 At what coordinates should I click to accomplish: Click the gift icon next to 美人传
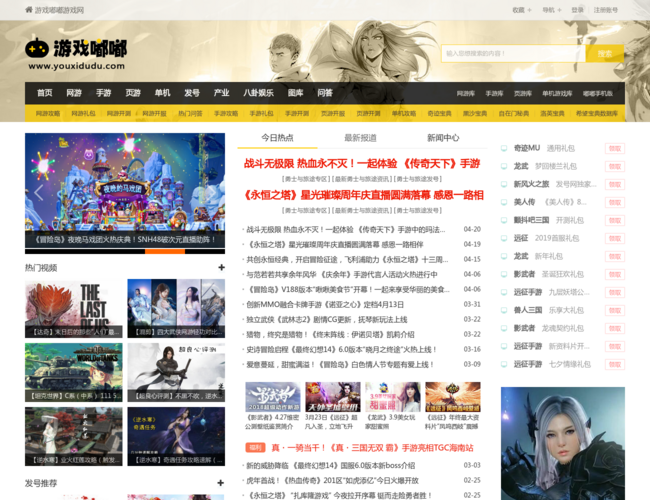506,202
